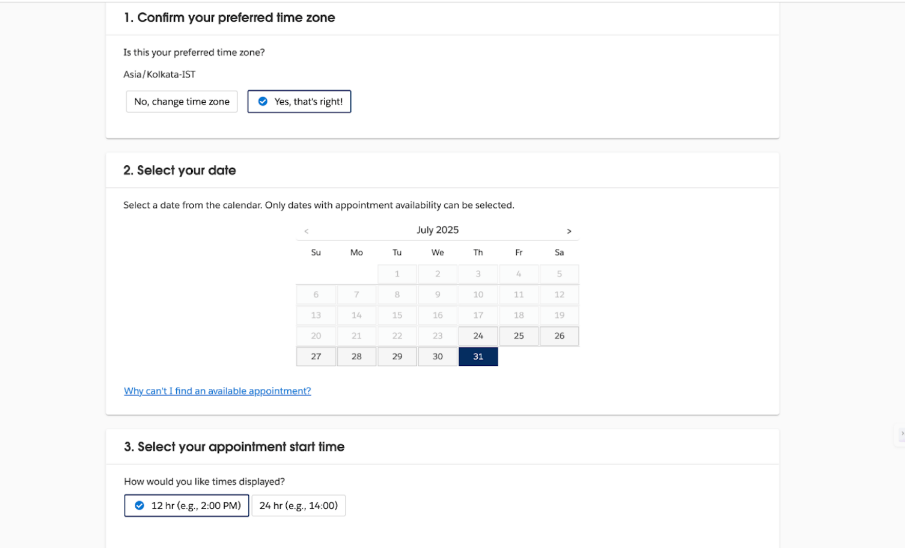Click the disabled July 23 date cell
Screen dimensions: 905x554
[437, 336]
